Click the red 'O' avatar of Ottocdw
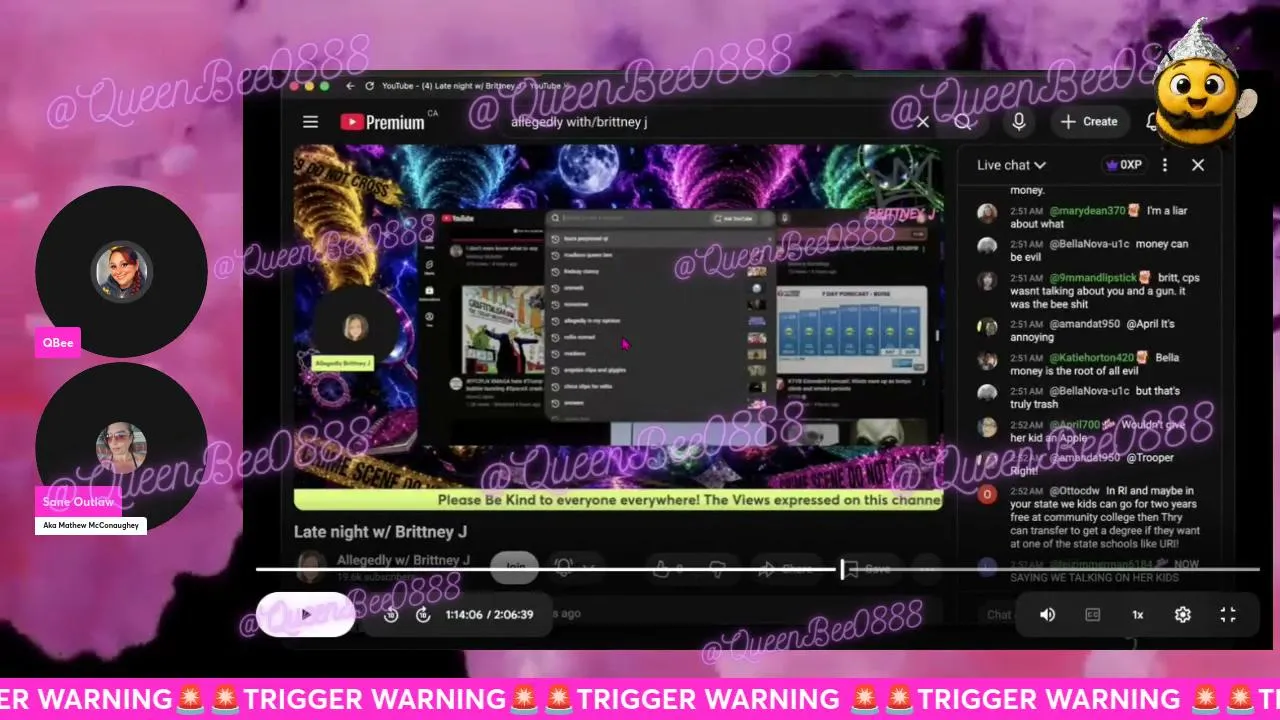Viewport: 1280px width, 720px height. [x=987, y=494]
